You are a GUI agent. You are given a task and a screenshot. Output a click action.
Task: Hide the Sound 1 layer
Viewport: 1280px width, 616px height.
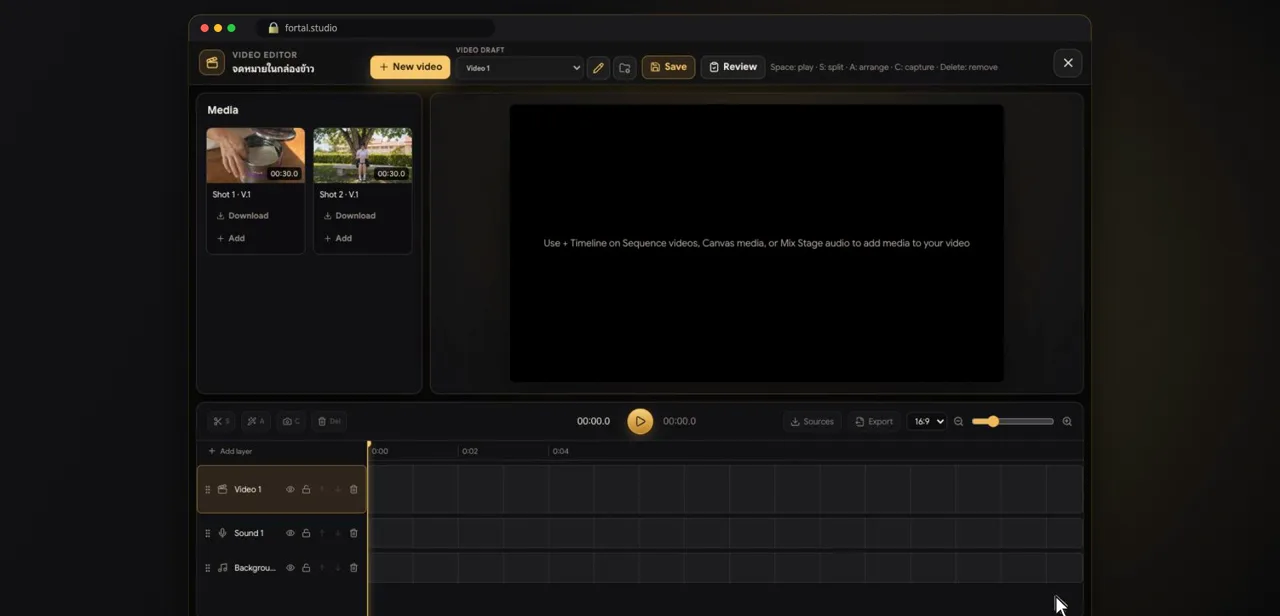pyautogui.click(x=290, y=533)
